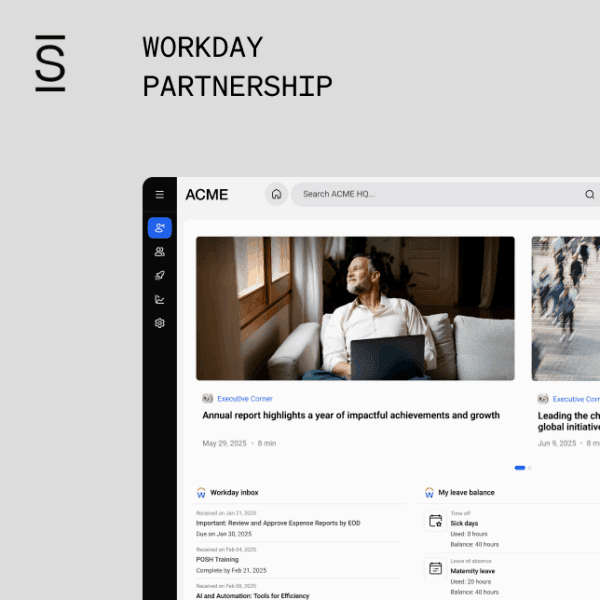This screenshot has width=600, height=600.
Task: Click the Maternity leave calendar icon
Action: click(x=435, y=568)
